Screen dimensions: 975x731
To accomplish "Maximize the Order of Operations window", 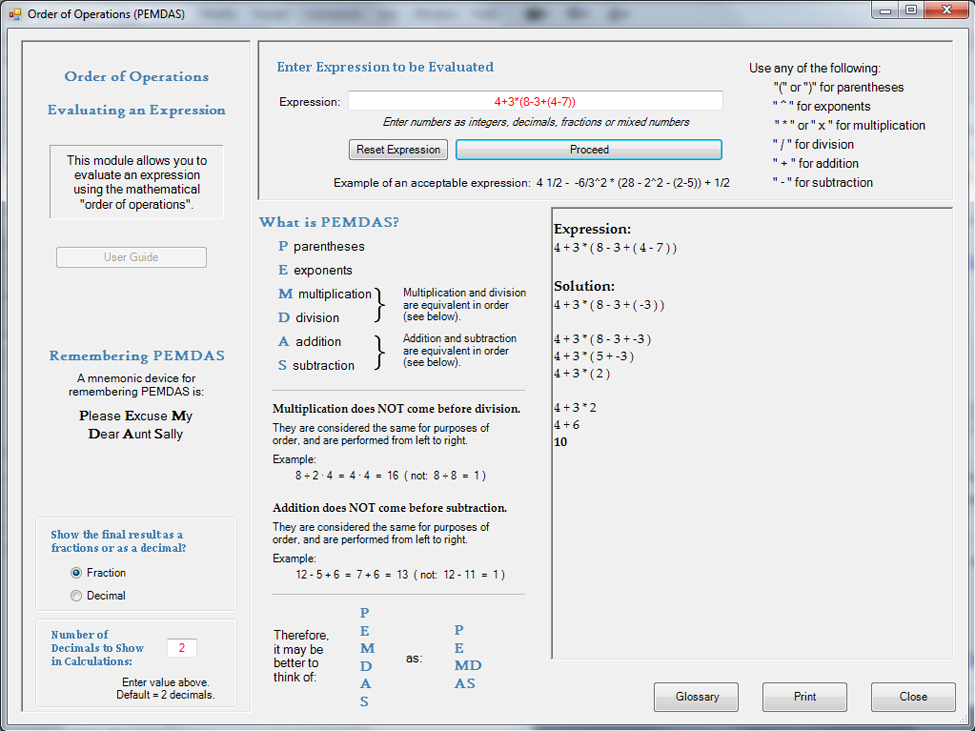I will [911, 10].
